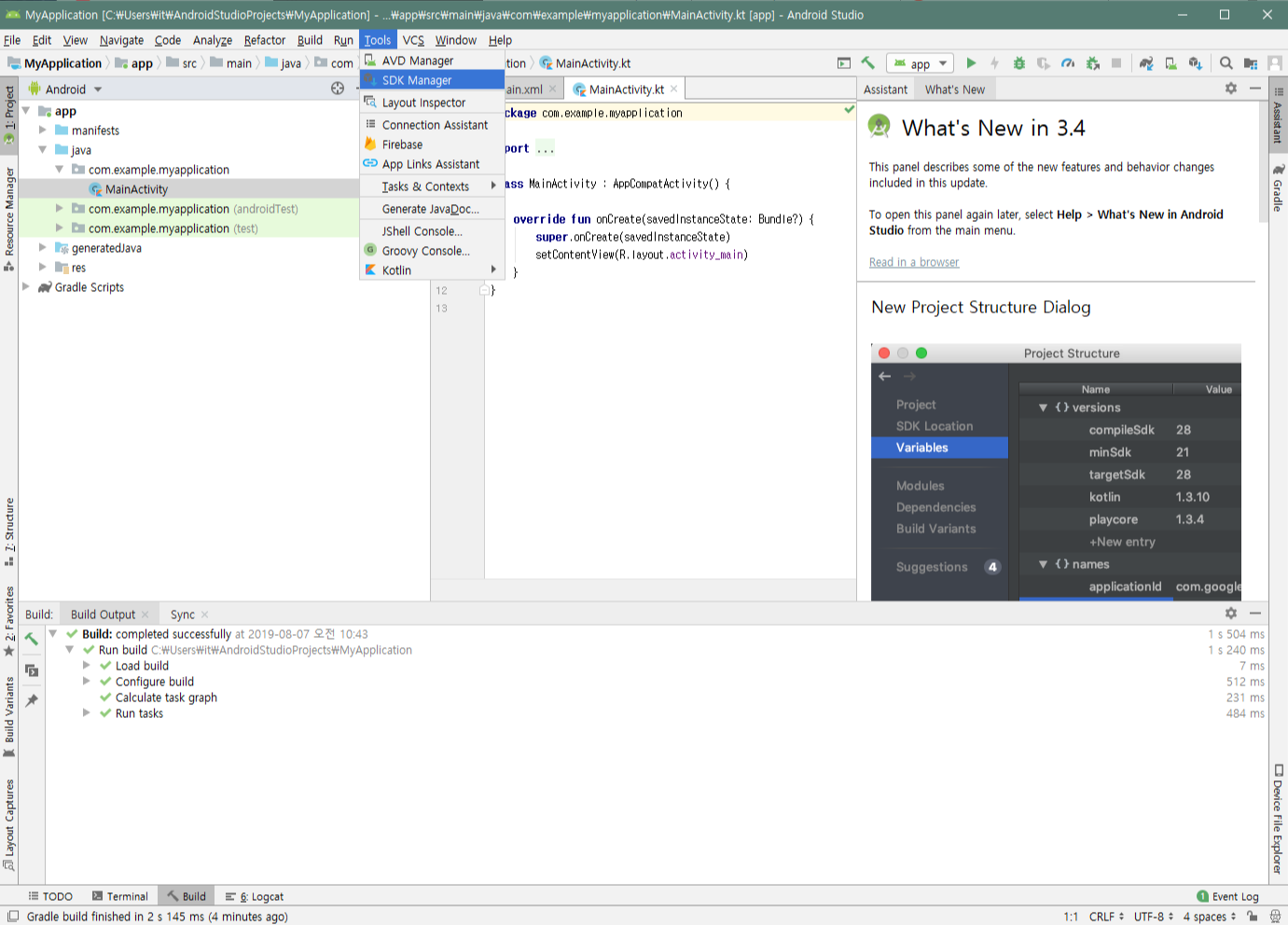1288x925 pixels.
Task: Open the Logcat tool window
Action: click(255, 896)
